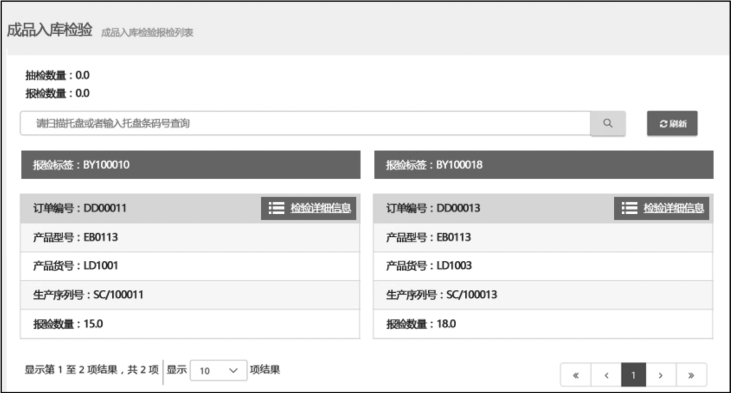Screen dimensions: 731x393
Task: Click 订单编号 DD00013 row text
Action: (433, 208)
